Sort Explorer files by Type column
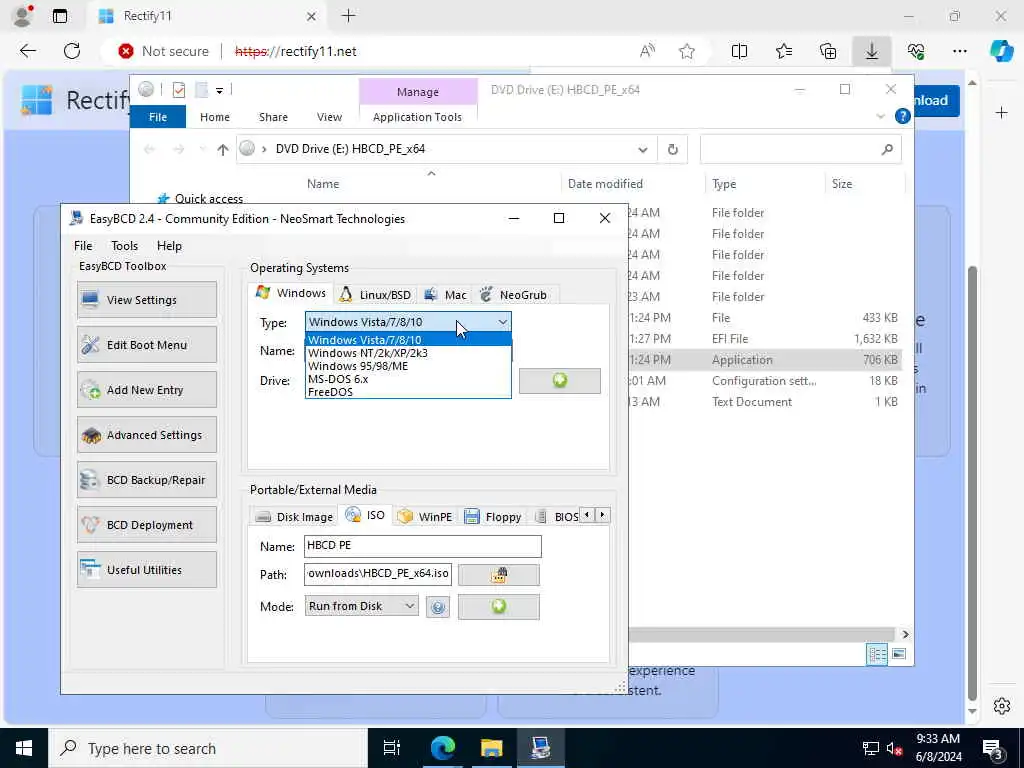Image resolution: width=1024 pixels, height=768 pixels. 724,184
